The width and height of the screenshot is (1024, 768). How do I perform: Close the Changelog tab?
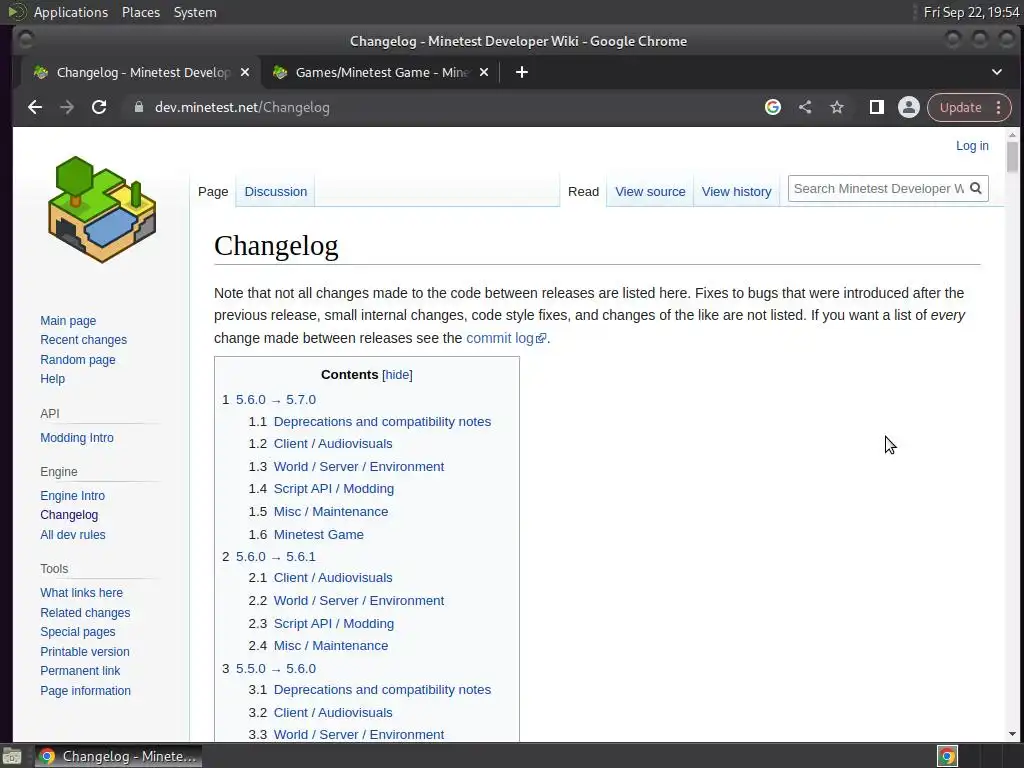[x=245, y=72]
